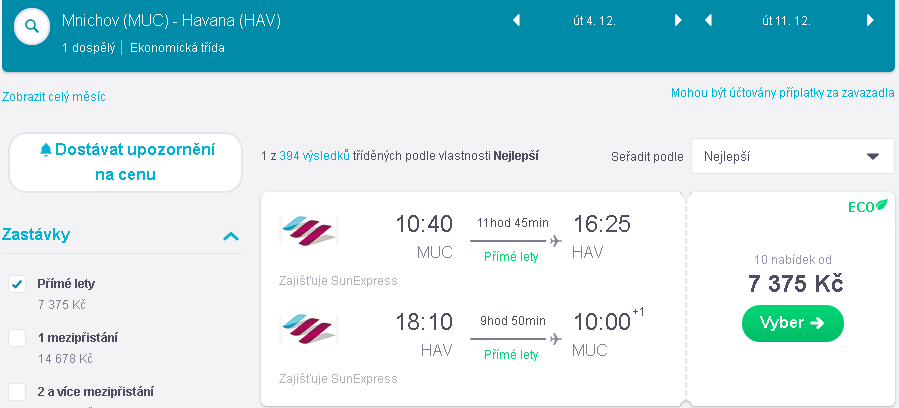Image resolution: width=899 pixels, height=408 pixels.
Task: Click the ECO leaf badge
Action: (868, 206)
